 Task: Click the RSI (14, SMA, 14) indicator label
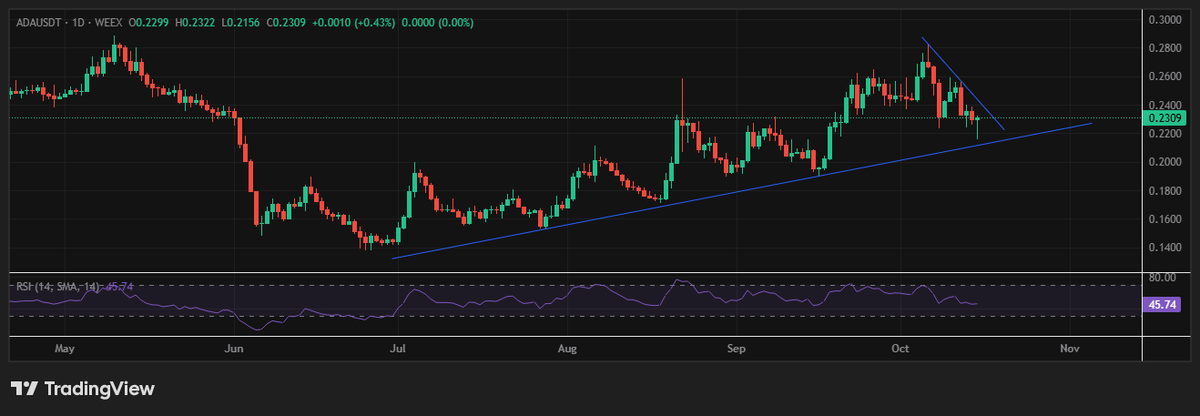click(x=57, y=286)
